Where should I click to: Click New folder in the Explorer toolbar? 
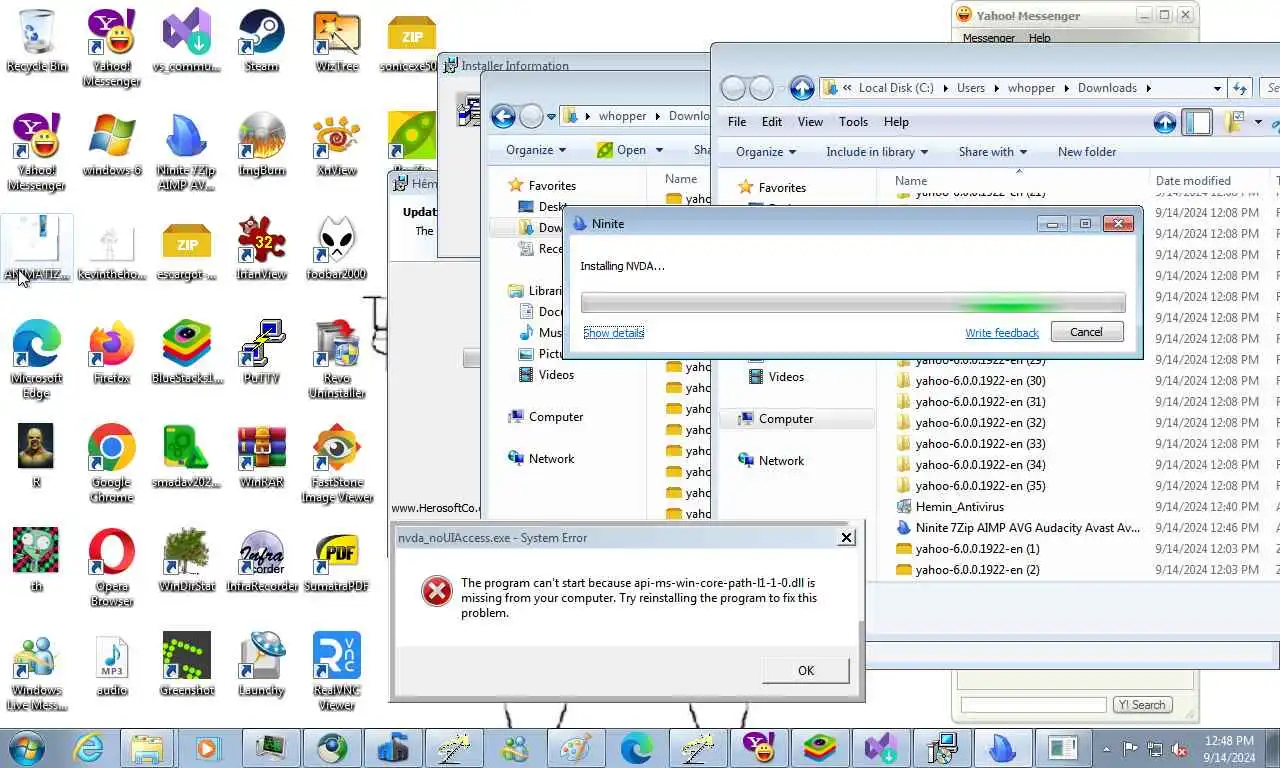point(1087,152)
